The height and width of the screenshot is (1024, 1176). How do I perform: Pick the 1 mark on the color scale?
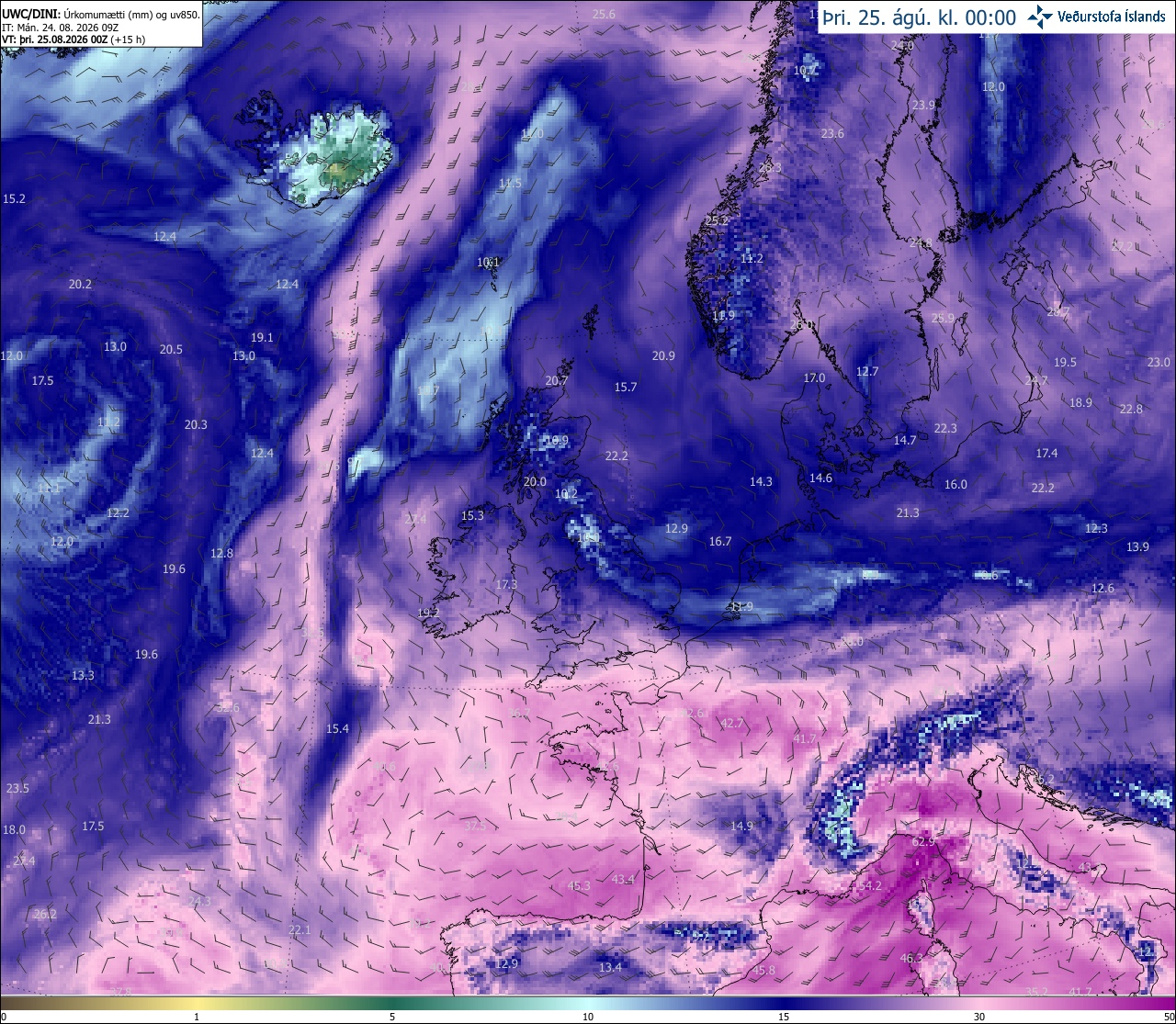(197, 1017)
